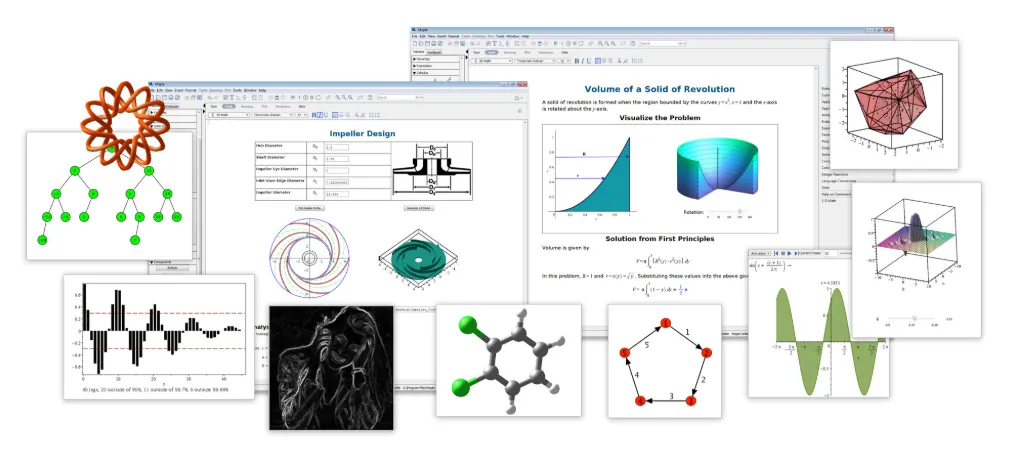Click the edge-detected face image thumbnail
1010x453 pixels.
coord(330,367)
